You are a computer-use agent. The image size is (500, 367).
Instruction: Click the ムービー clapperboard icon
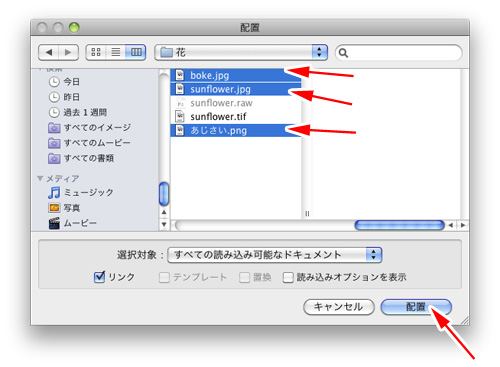point(54,223)
